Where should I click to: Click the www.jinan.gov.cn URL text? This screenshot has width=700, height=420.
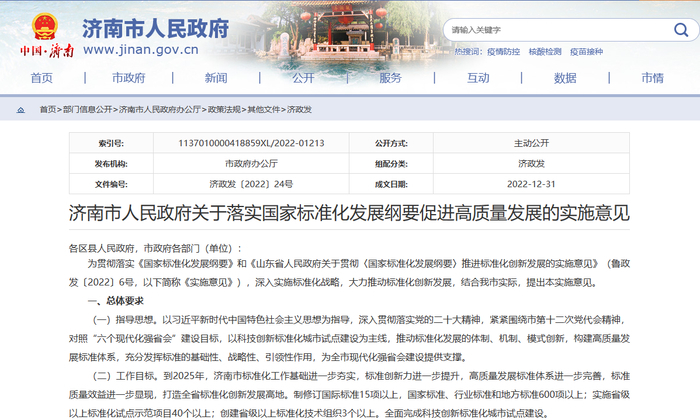[141, 50]
